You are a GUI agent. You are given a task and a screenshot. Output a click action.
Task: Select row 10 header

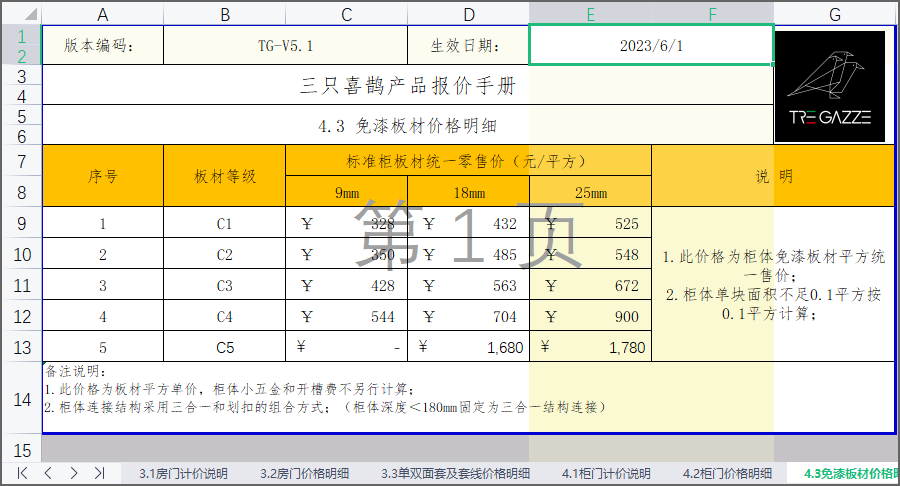[x=21, y=254]
